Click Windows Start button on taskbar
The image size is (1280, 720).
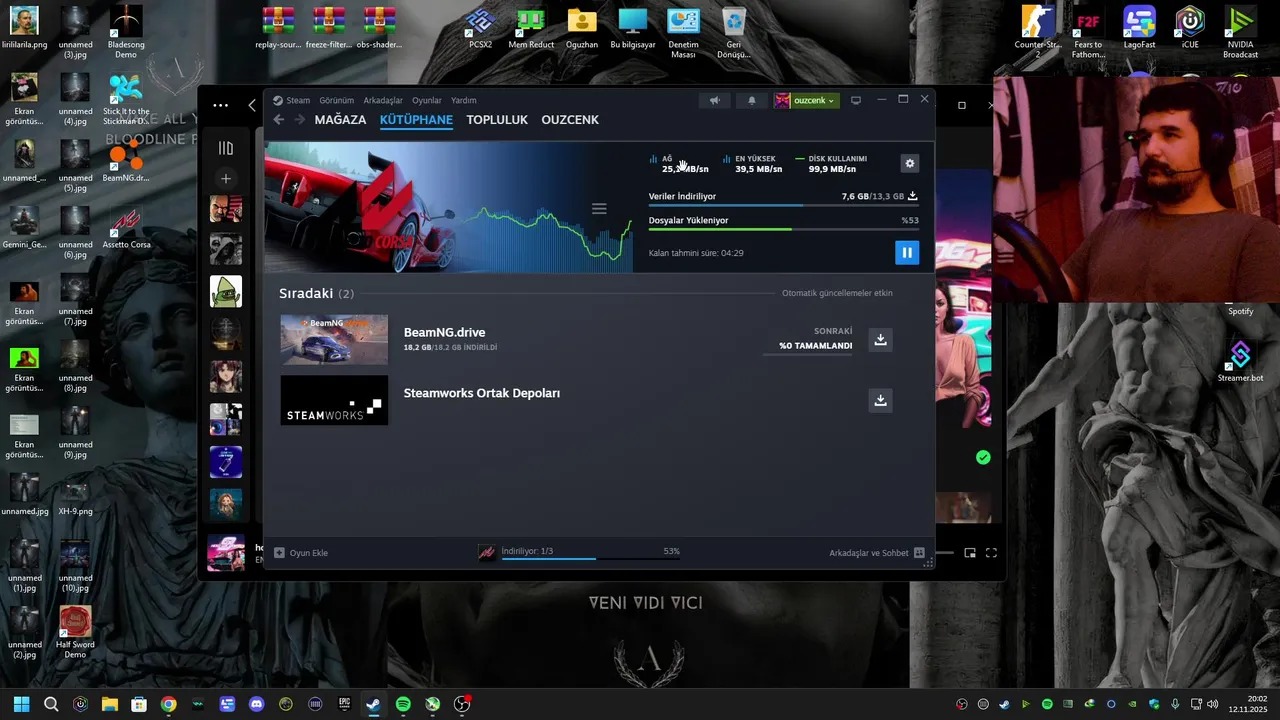21,704
